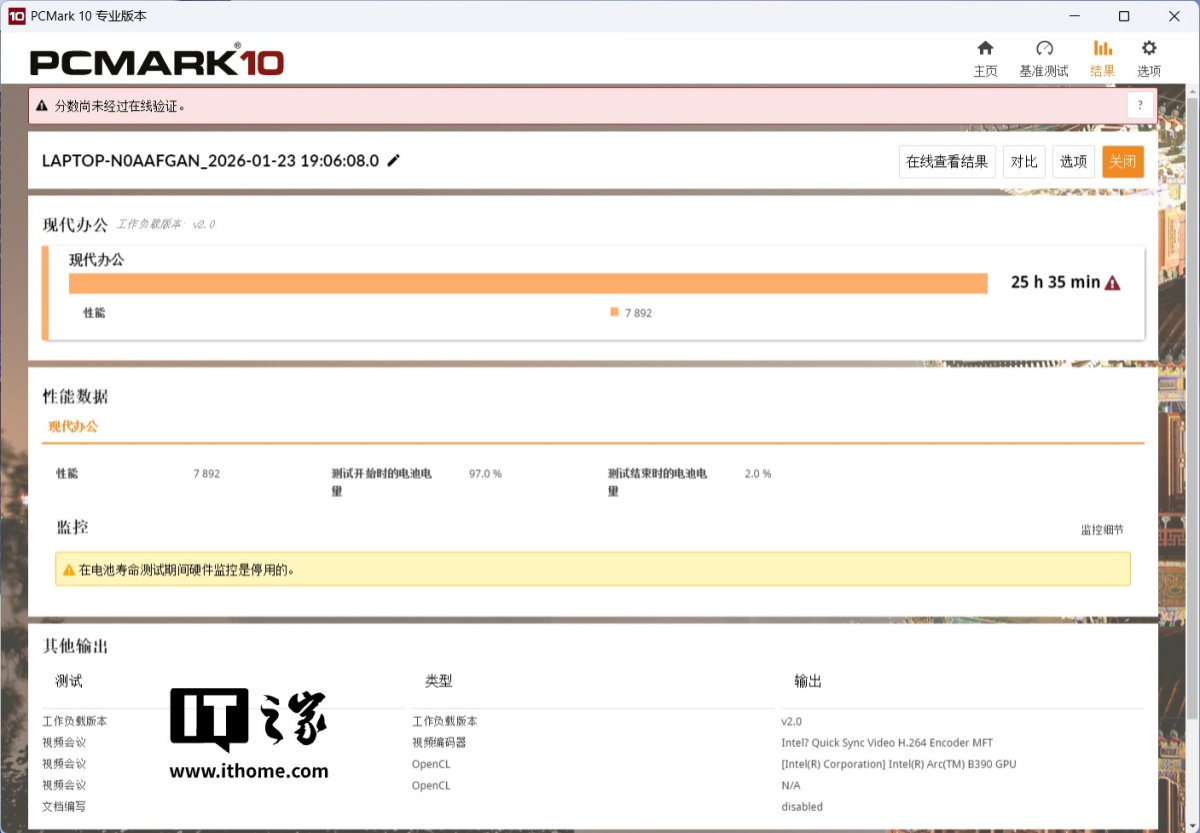This screenshot has height=833, width=1200.
Task: Click the edit pencil beside the result name
Action: [393, 158]
